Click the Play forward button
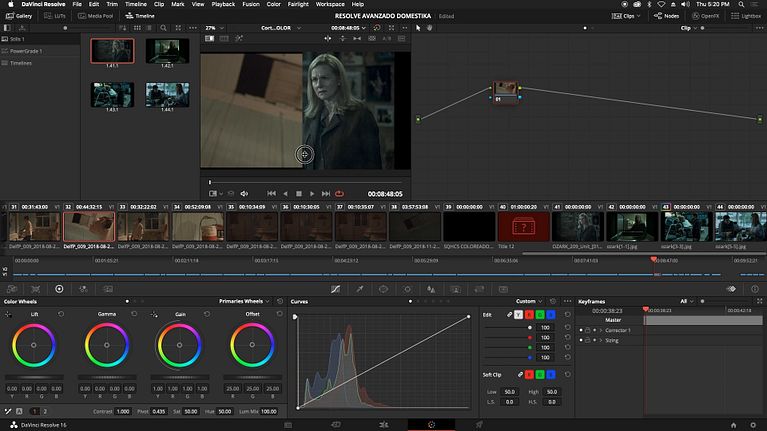This screenshot has height=431, width=767. coord(312,194)
